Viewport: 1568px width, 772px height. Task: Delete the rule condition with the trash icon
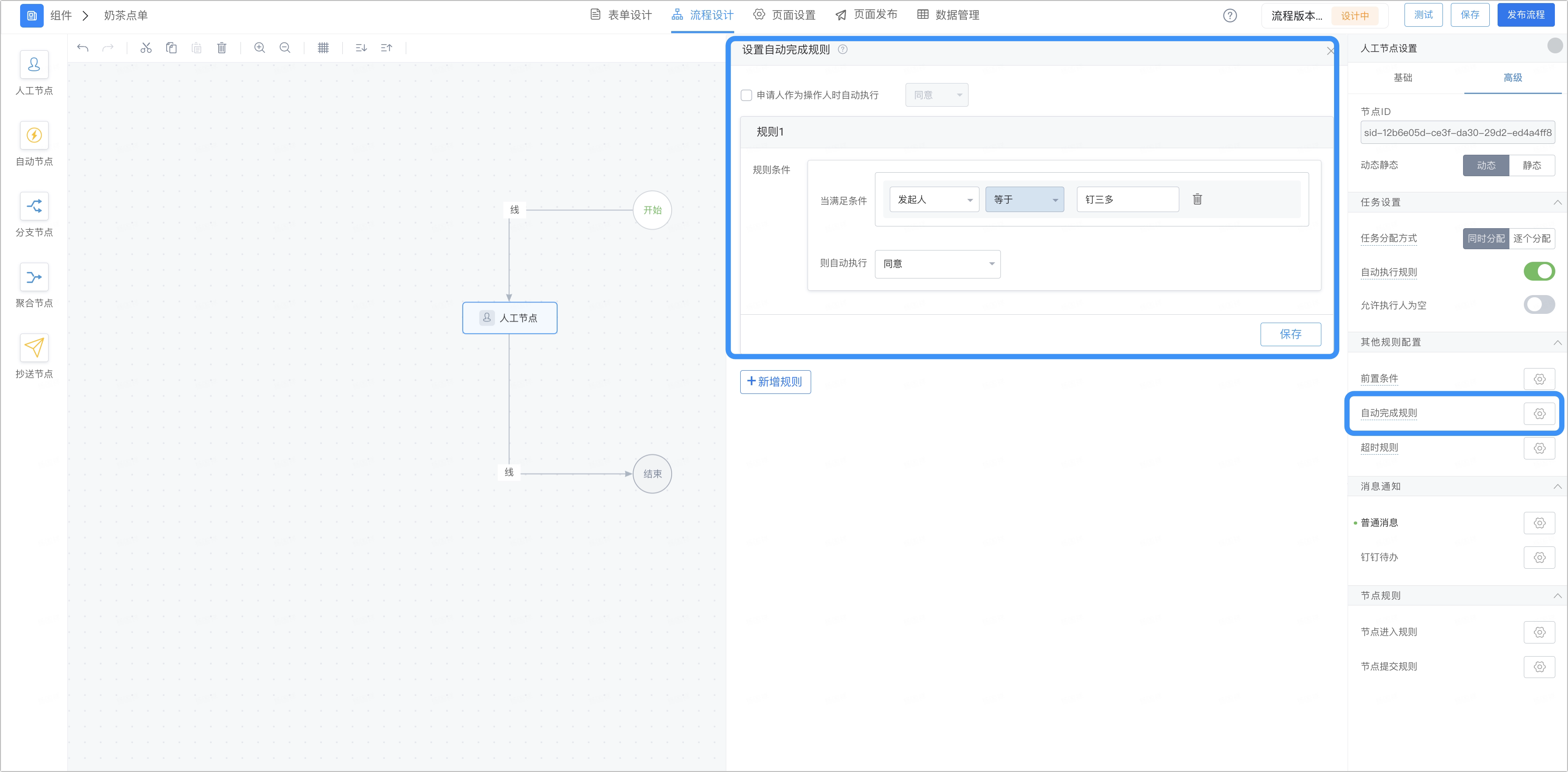1197,199
